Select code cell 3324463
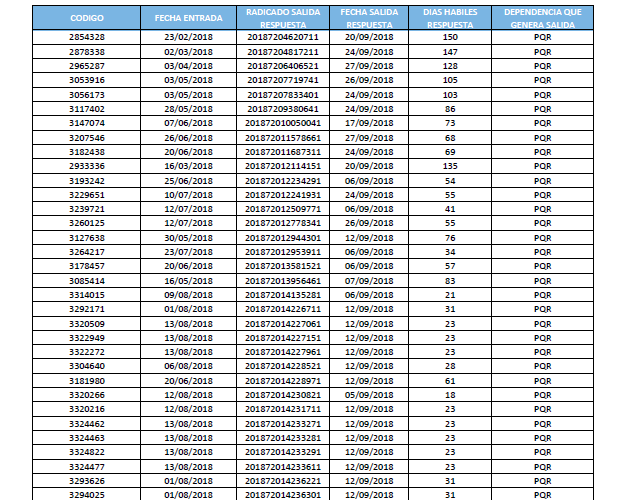The image size is (629, 500). 87,438
